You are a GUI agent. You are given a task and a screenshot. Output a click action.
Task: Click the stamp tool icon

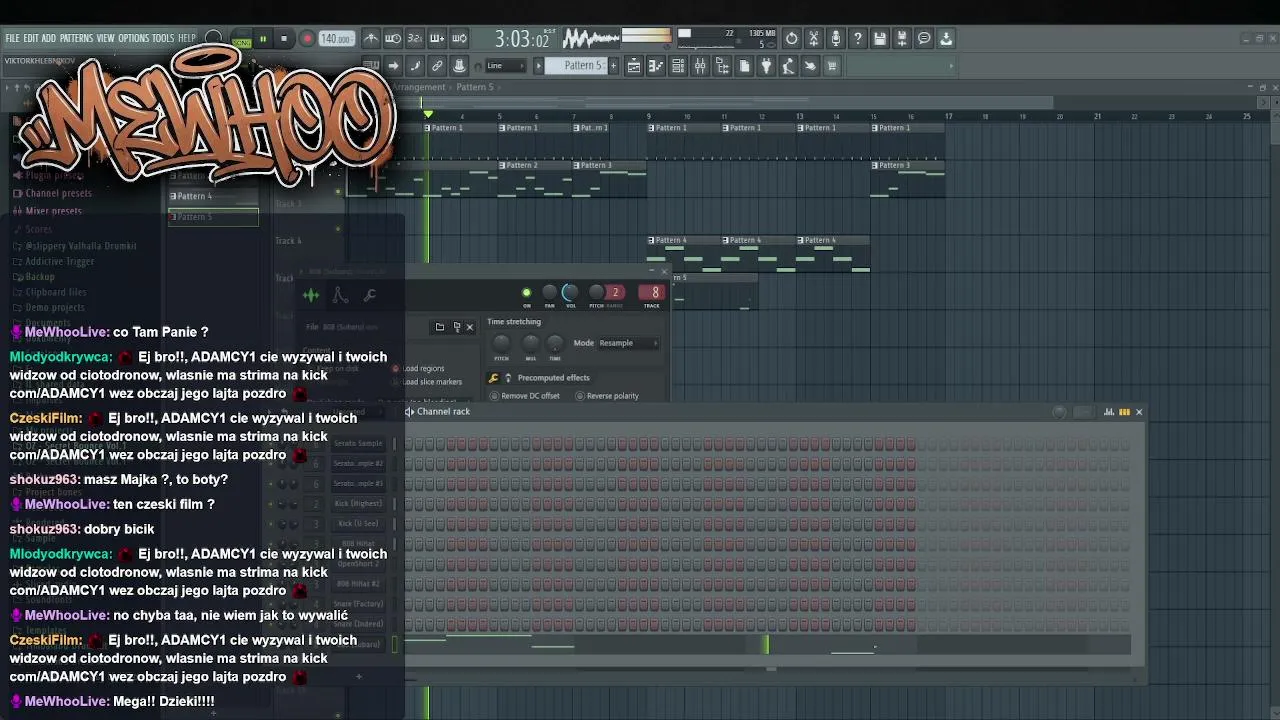[x=459, y=66]
